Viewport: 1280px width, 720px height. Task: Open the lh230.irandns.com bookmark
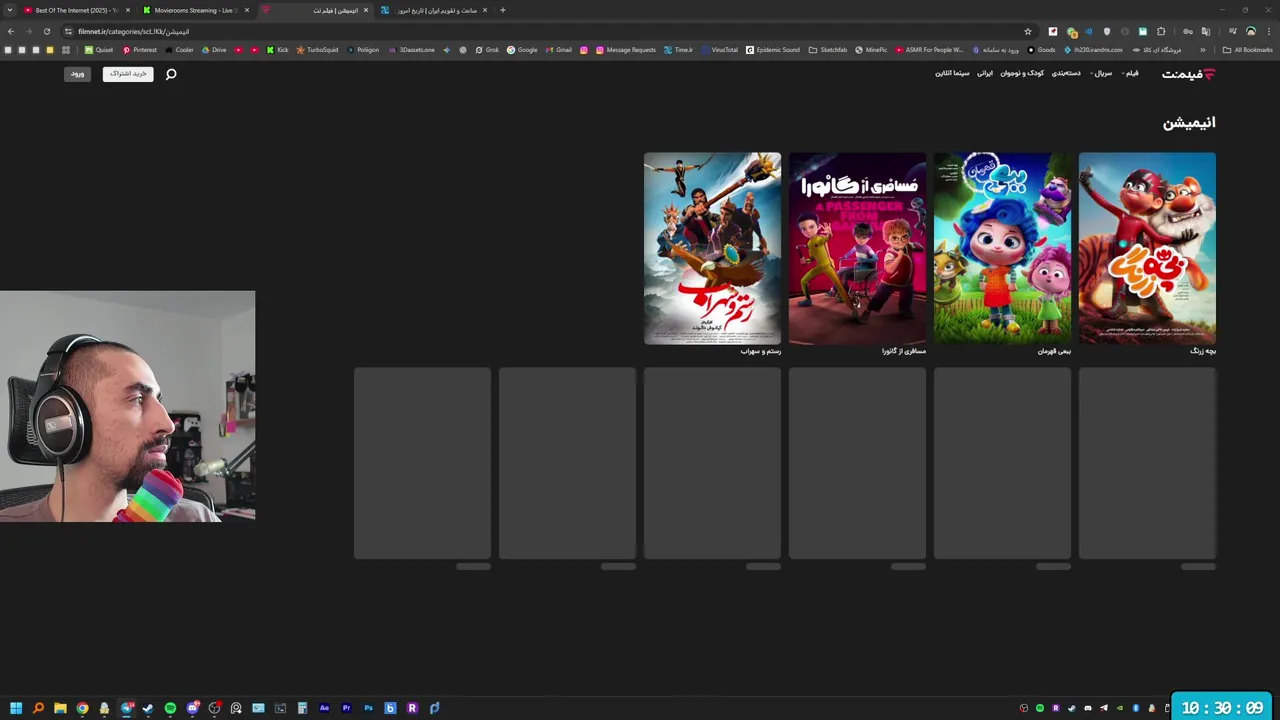coord(1093,50)
